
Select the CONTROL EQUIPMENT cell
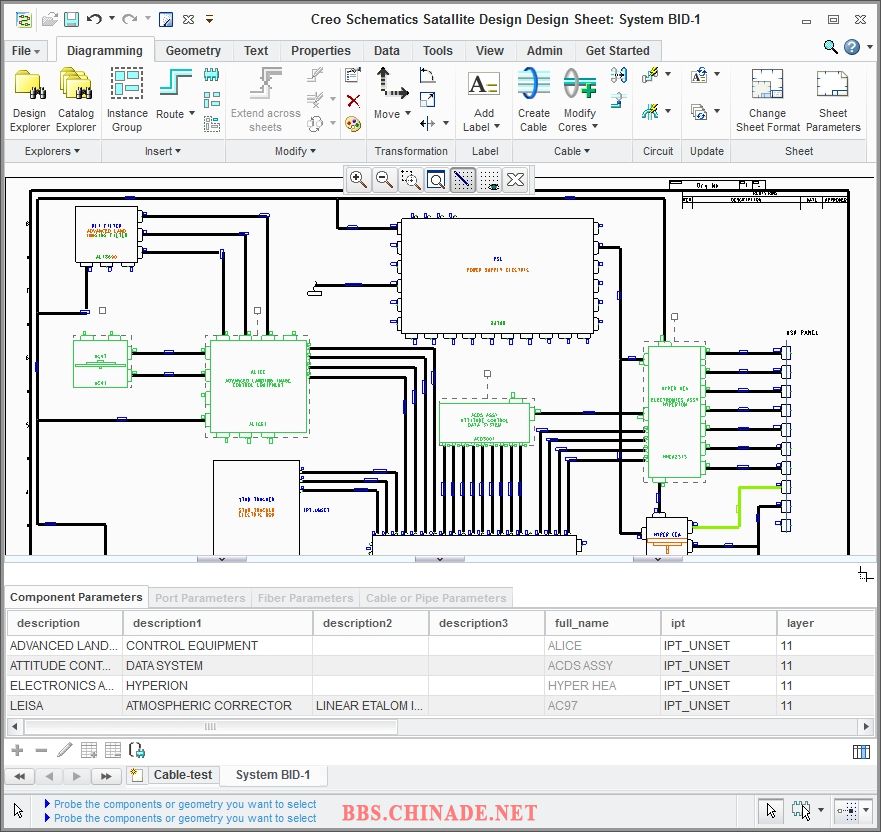pos(217,645)
